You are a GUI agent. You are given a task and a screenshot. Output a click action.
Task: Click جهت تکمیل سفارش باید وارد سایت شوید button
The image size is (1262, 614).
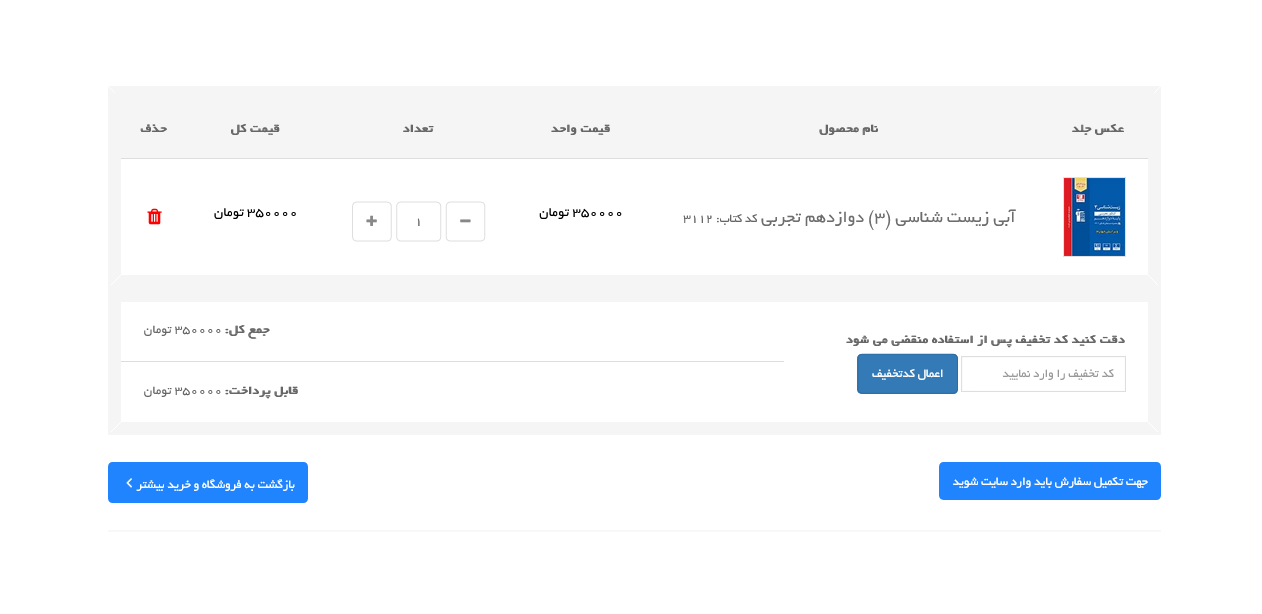[1049, 481]
